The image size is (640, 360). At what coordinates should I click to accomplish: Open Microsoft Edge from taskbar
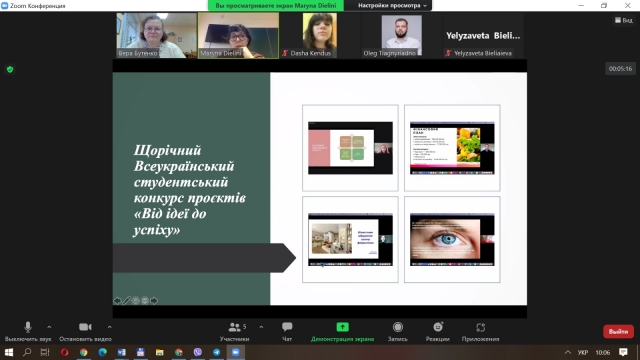point(102,352)
